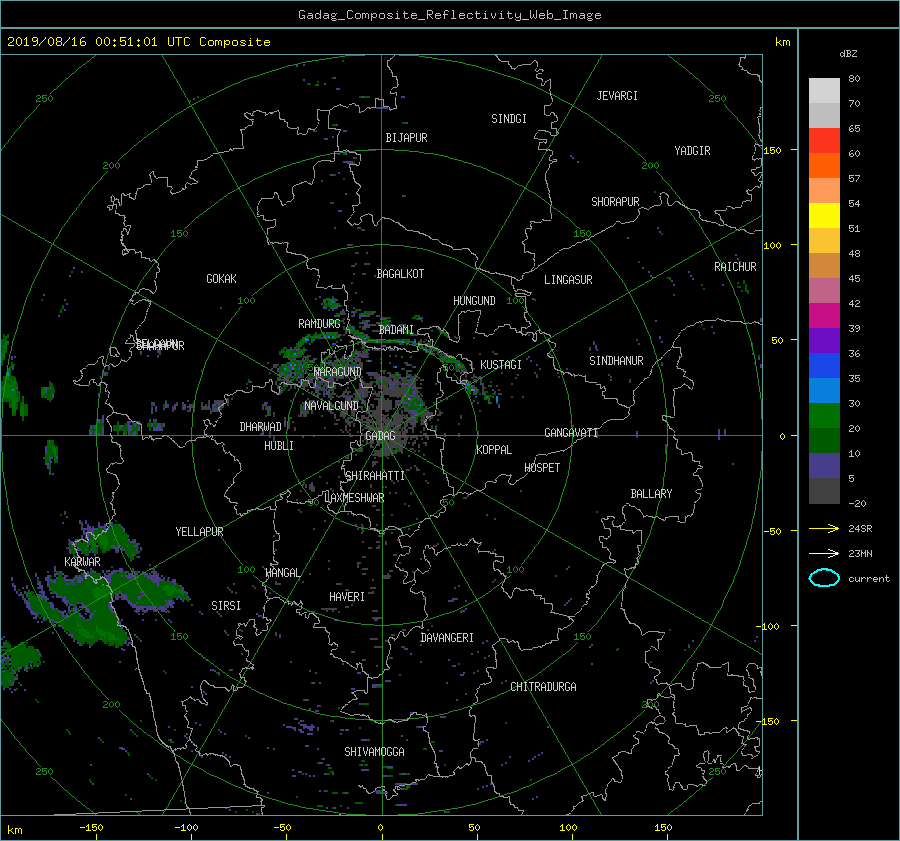
Task: Click the HUBLI city label
Action: (x=279, y=446)
